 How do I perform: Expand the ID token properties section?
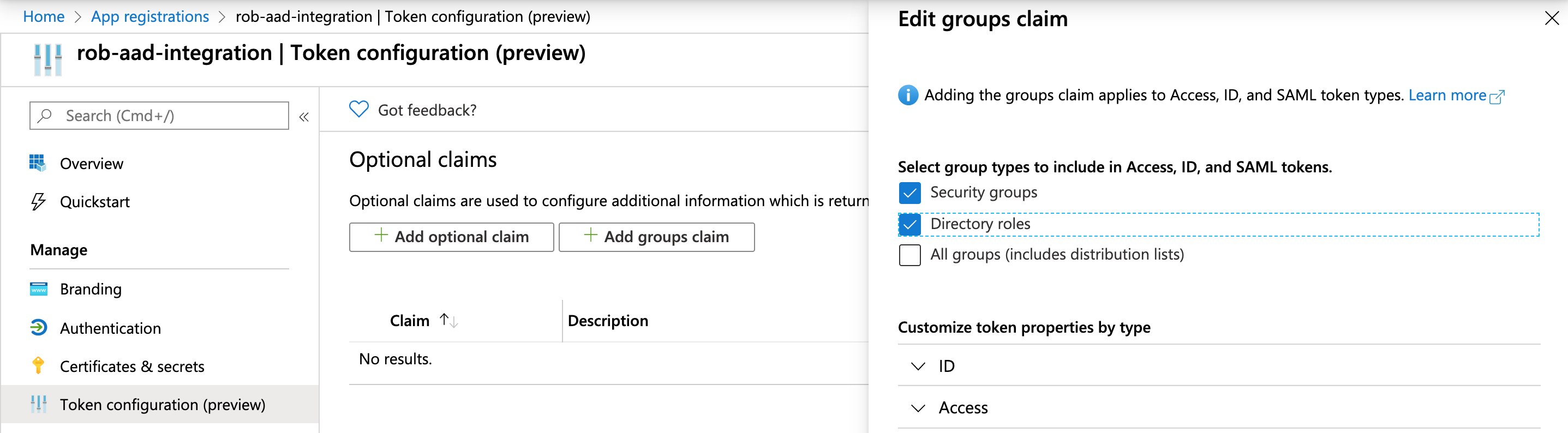(x=1219, y=365)
